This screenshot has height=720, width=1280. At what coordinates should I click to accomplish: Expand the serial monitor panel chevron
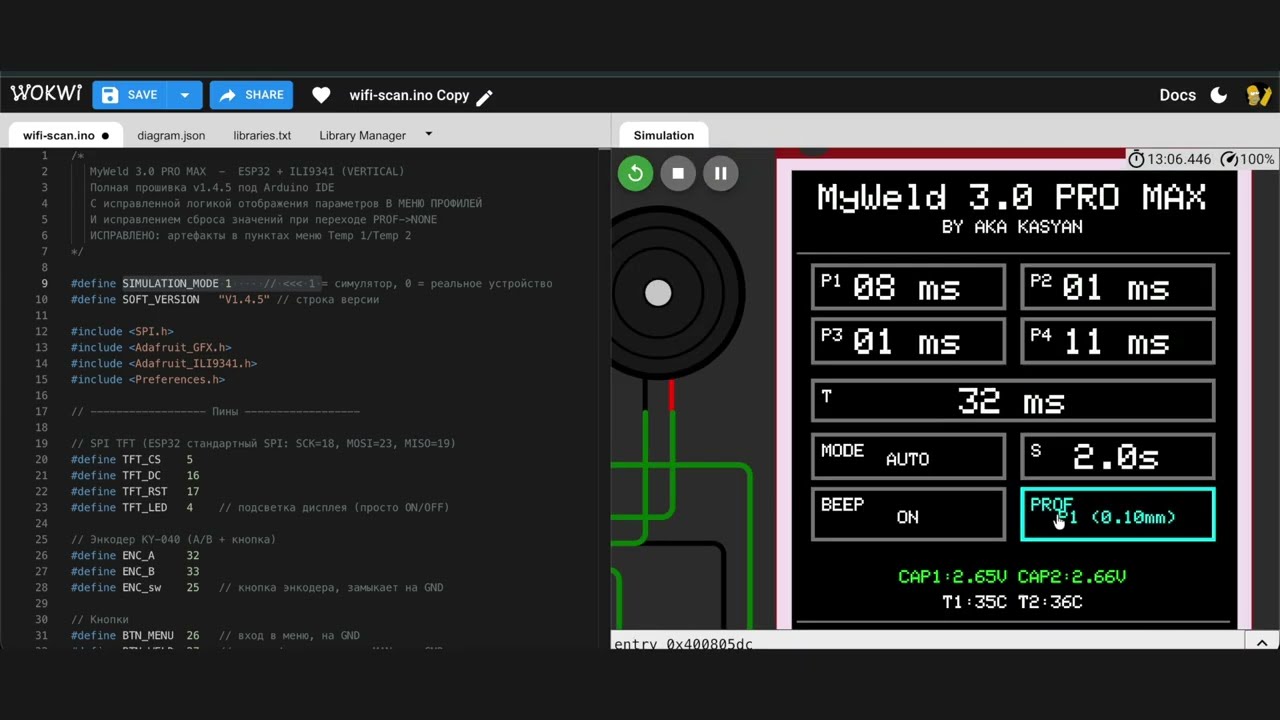(x=1262, y=643)
